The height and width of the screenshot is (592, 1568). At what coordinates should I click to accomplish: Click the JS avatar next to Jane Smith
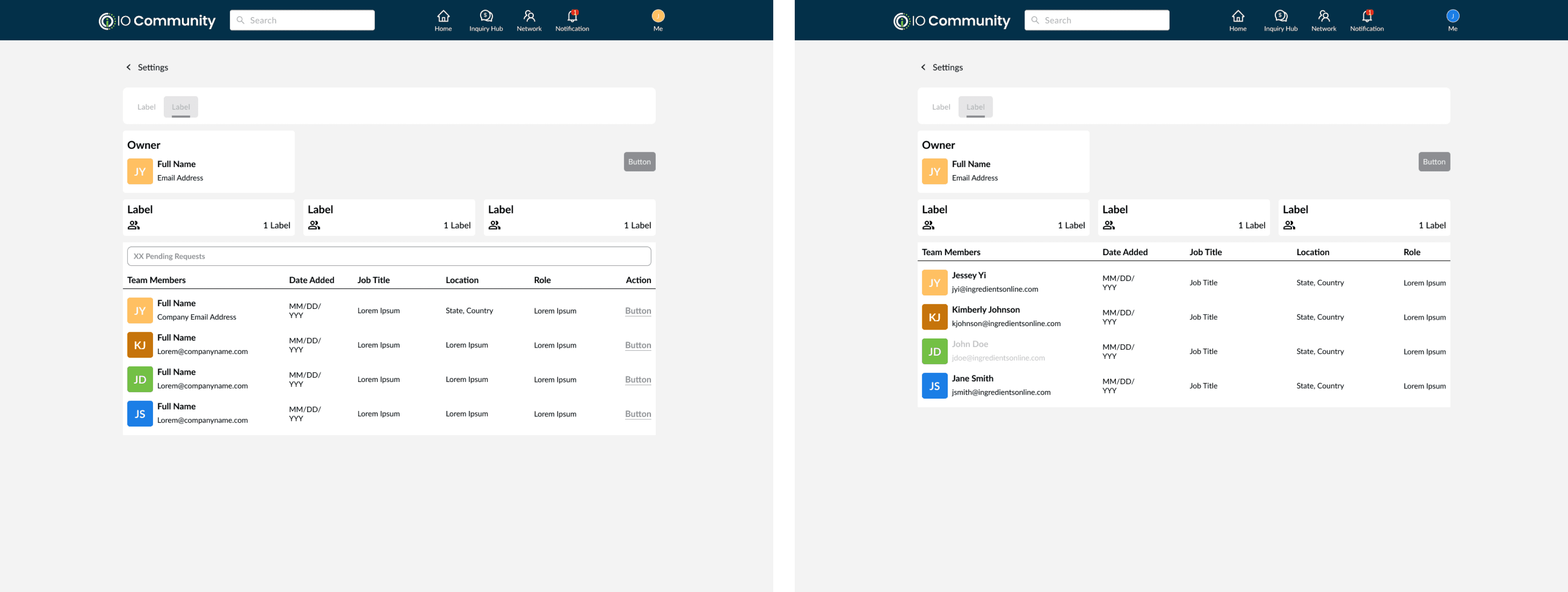tap(934, 386)
